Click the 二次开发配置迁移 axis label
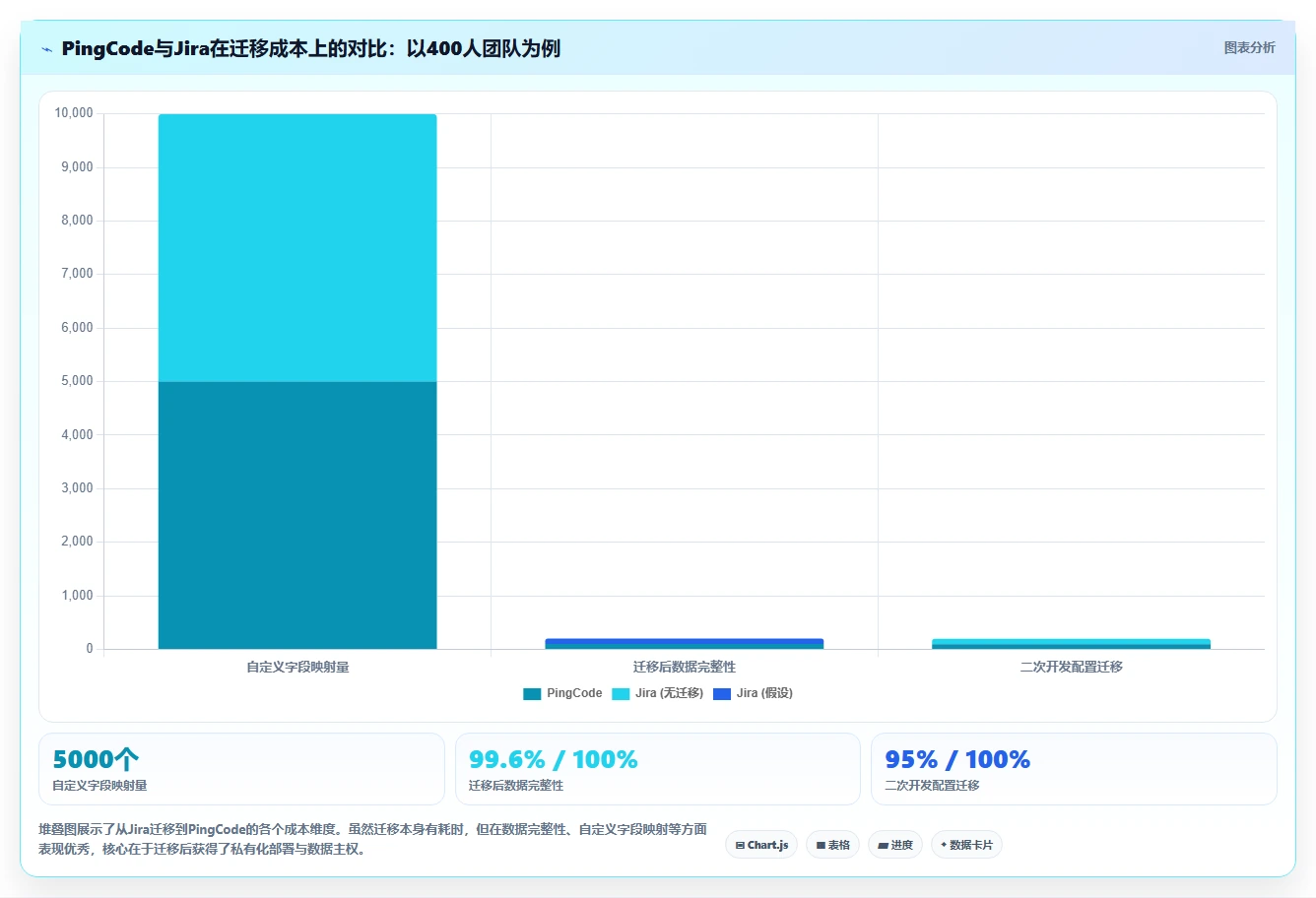1316x898 pixels. click(1071, 667)
